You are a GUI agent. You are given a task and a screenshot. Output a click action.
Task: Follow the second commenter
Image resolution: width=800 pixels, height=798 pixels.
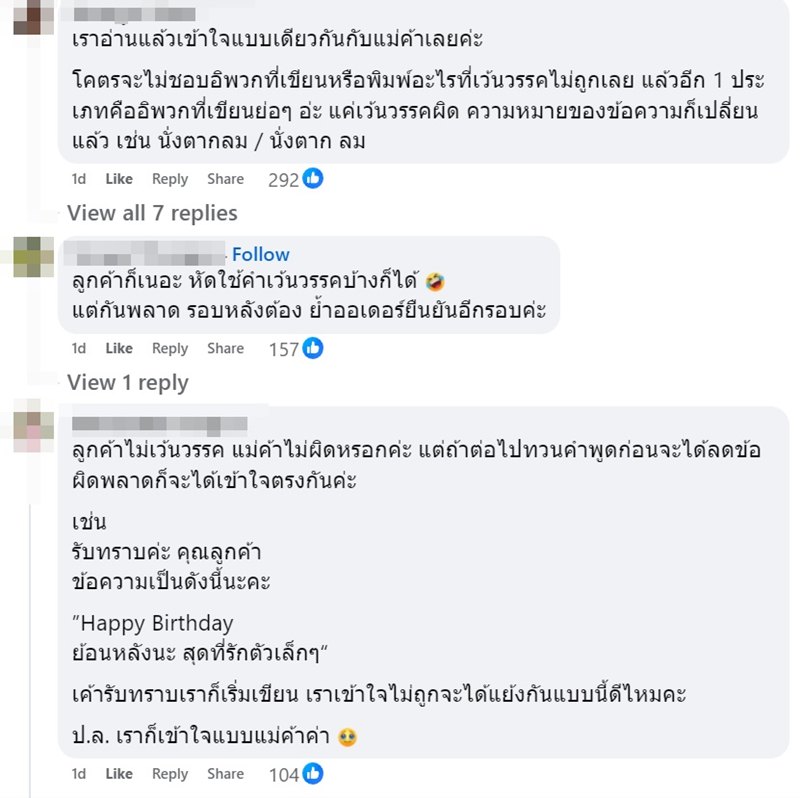click(262, 254)
